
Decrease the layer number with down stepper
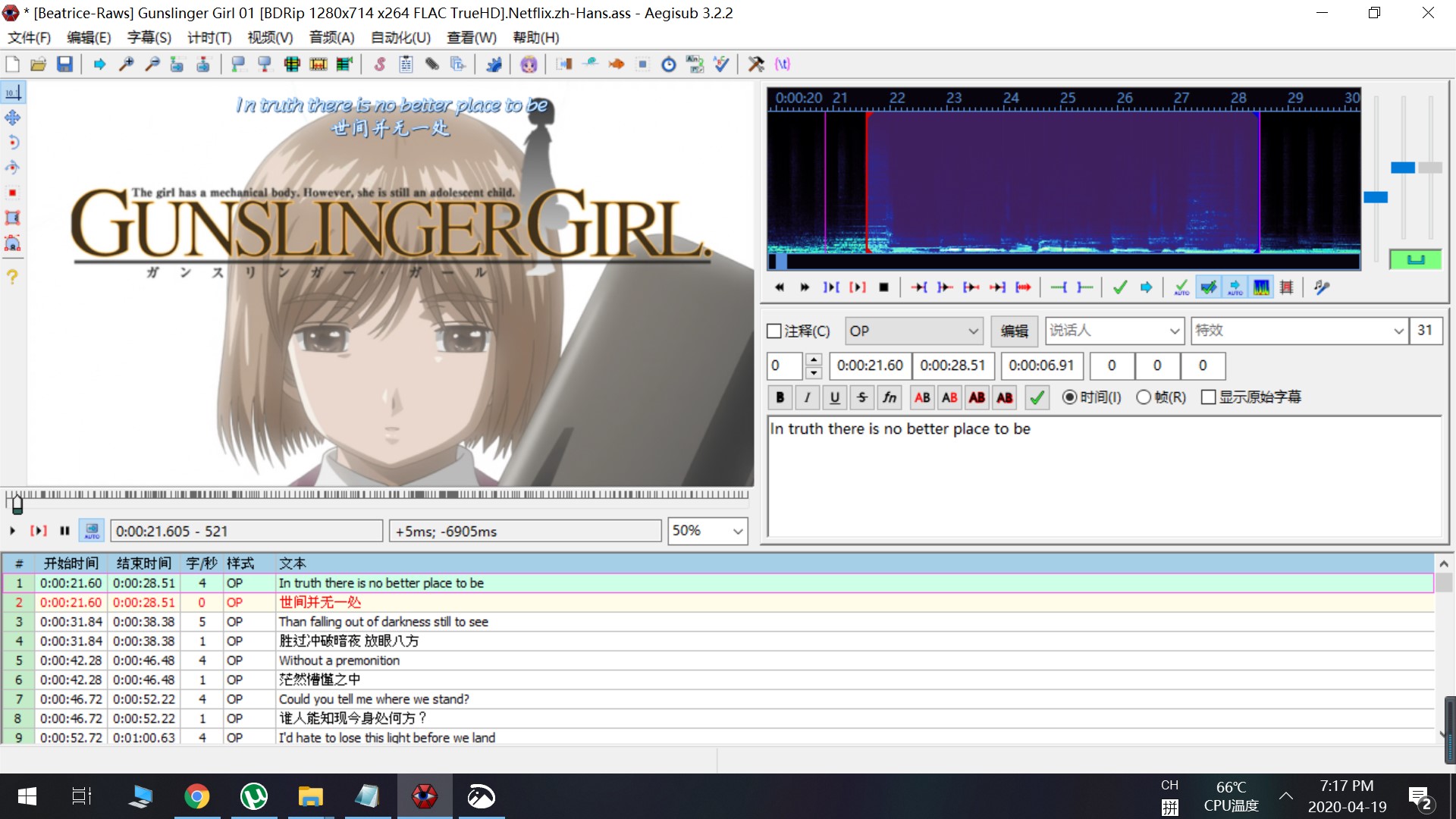point(814,373)
